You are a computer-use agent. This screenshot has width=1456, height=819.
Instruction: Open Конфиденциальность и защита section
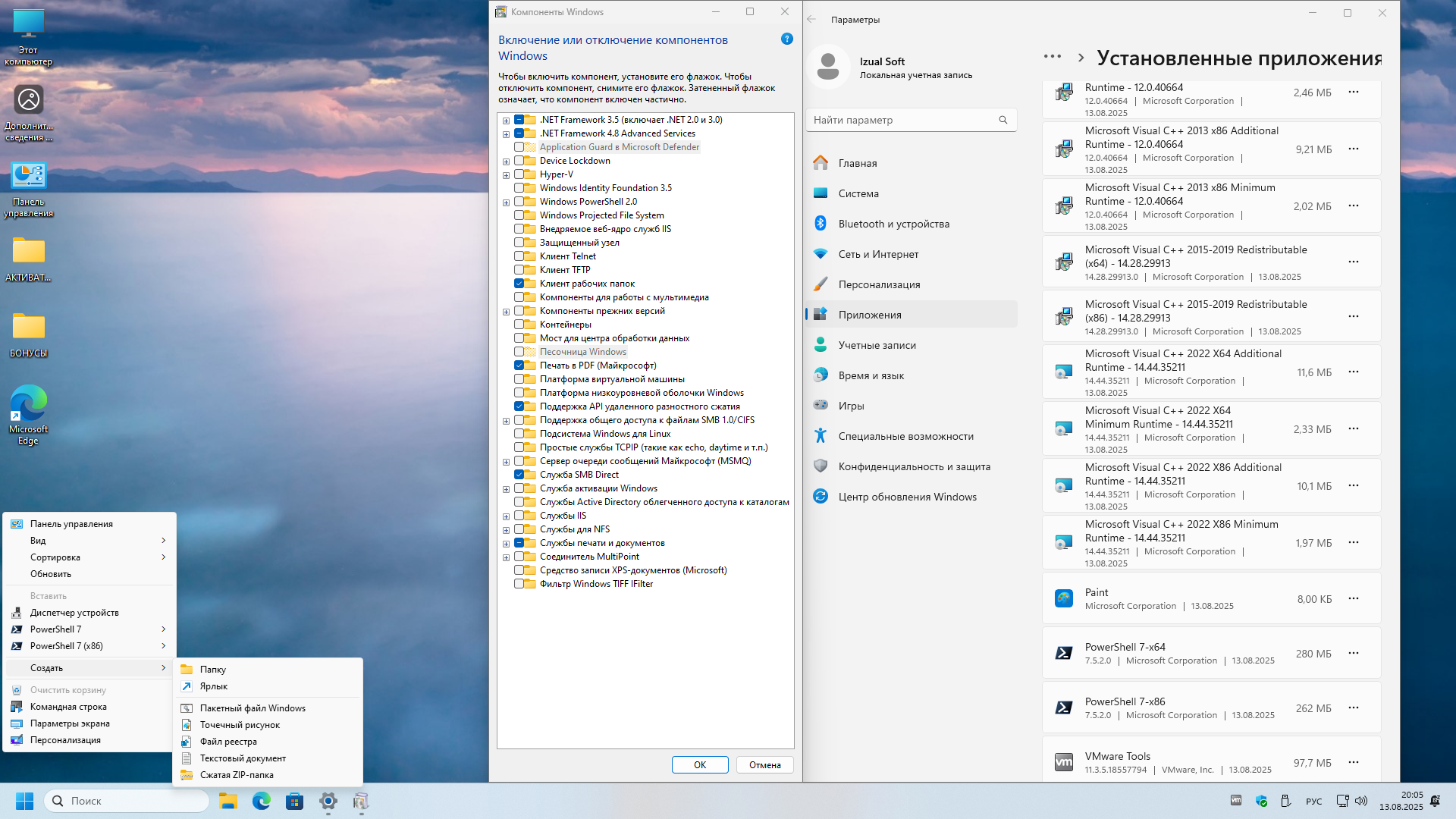(912, 466)
